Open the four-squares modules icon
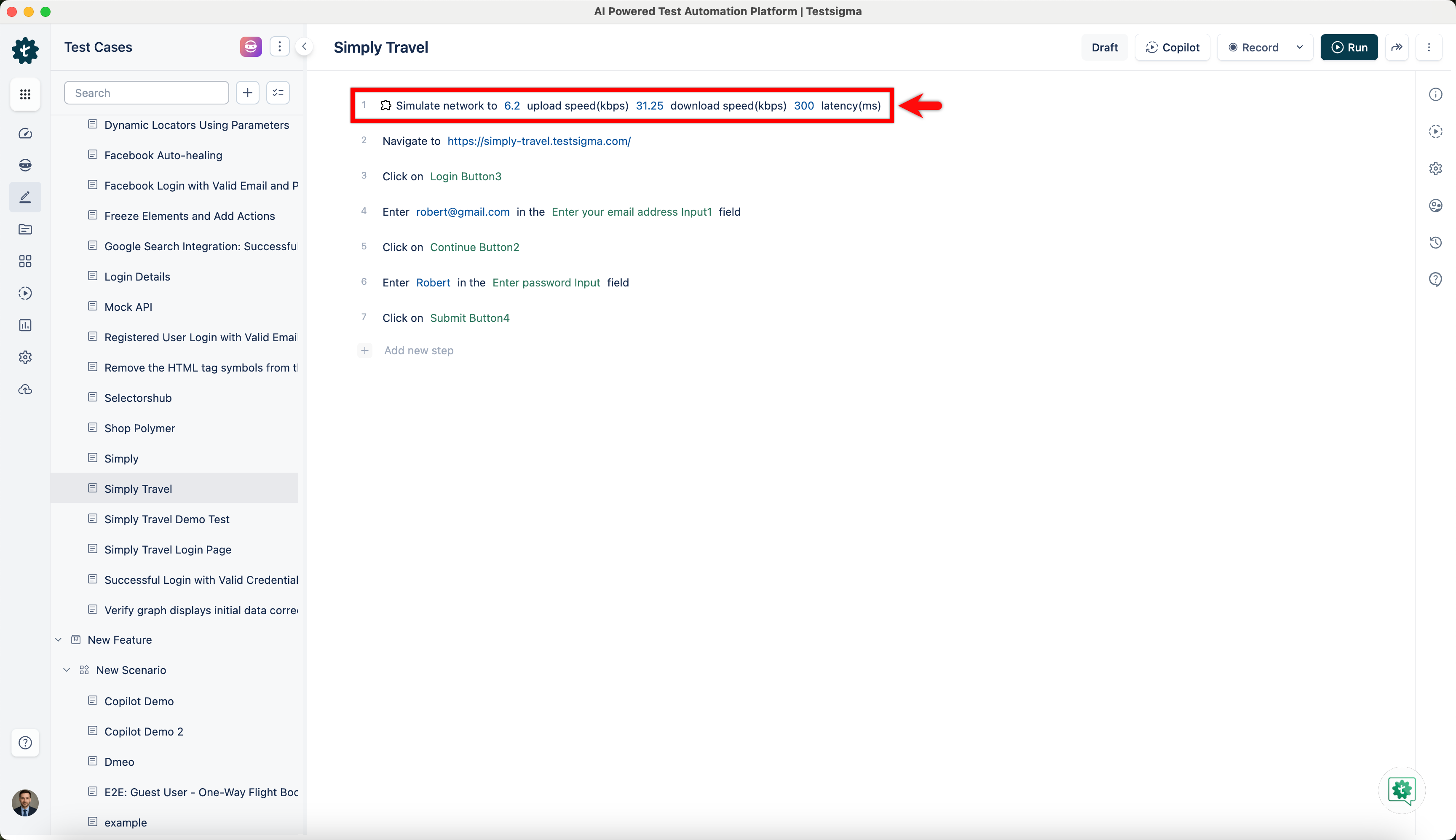1456x840 pixels. (25, 261)
